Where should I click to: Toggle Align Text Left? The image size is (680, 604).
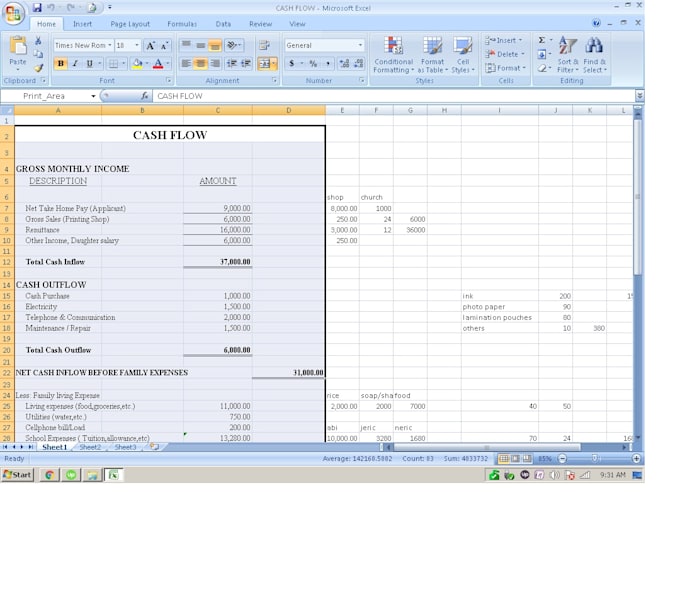coord(186,64)
